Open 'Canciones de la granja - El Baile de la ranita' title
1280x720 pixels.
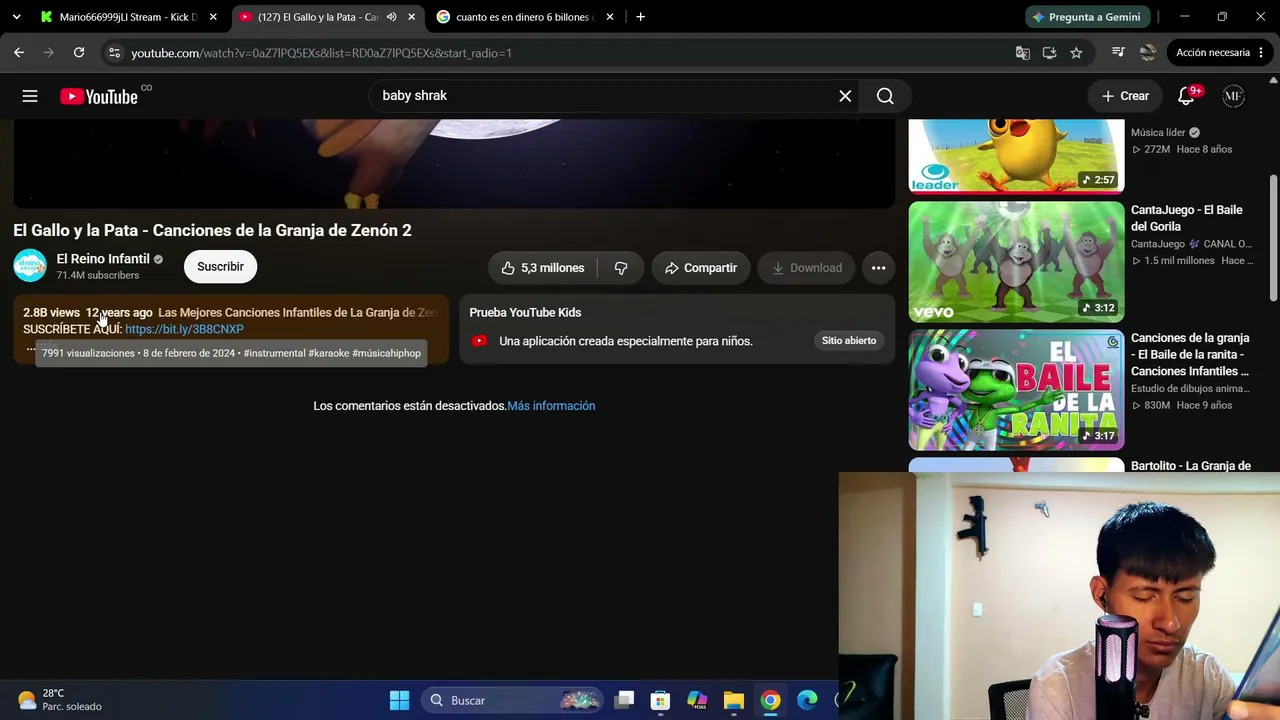point(1190,355)
